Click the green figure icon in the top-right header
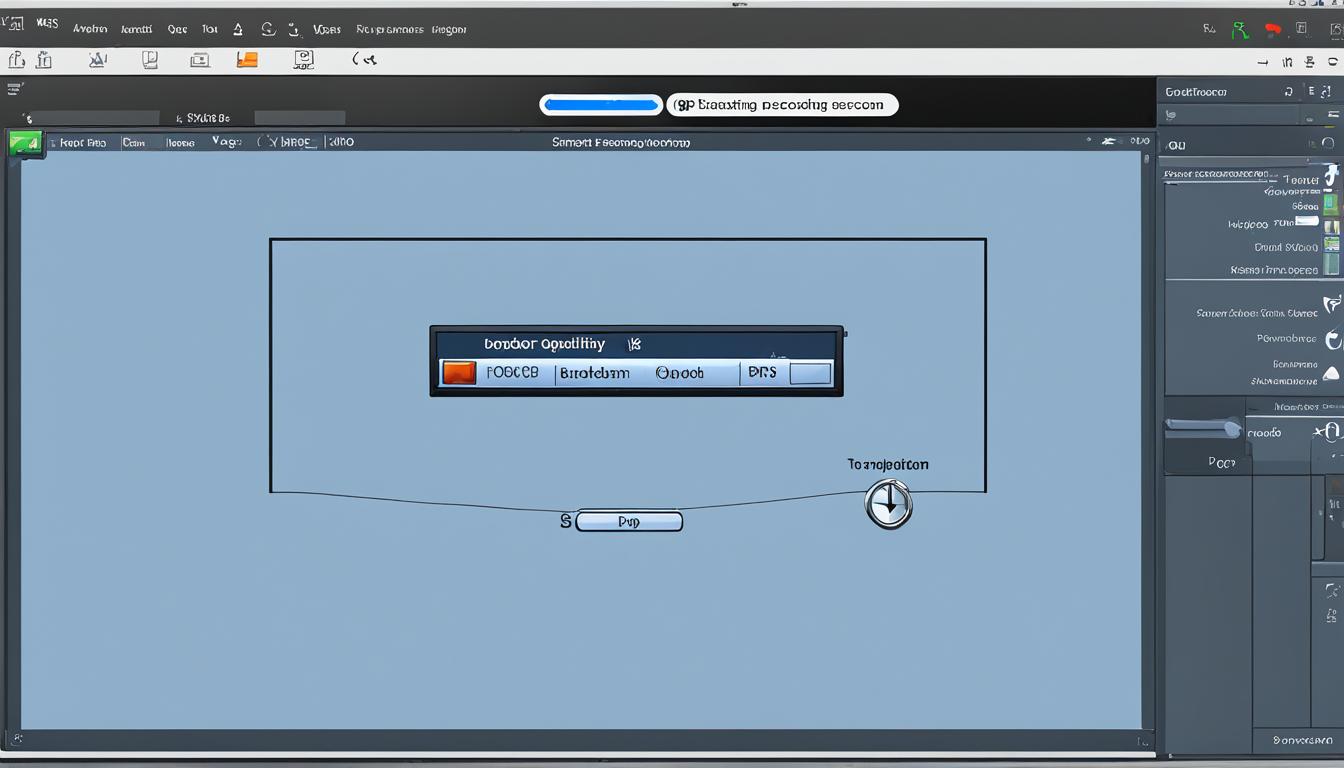1344x768 pixels. (1240, 30)
